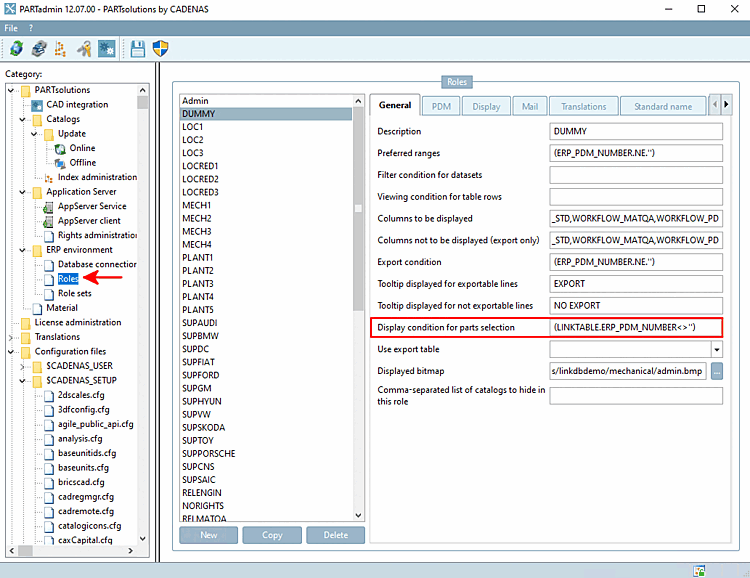Switch to the Mail tab
Screen dimensions: 750x578
tap(529, 106)
